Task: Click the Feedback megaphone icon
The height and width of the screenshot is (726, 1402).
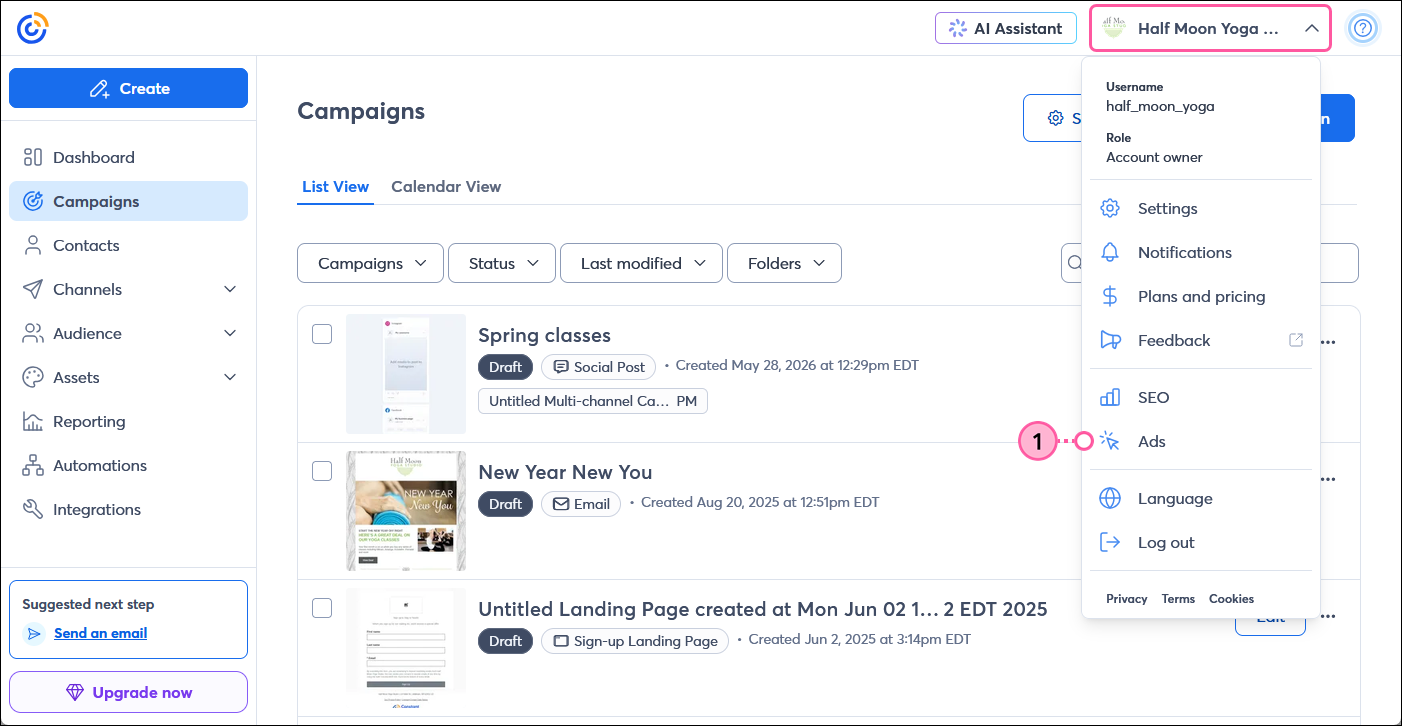Action: point(1110,340)
